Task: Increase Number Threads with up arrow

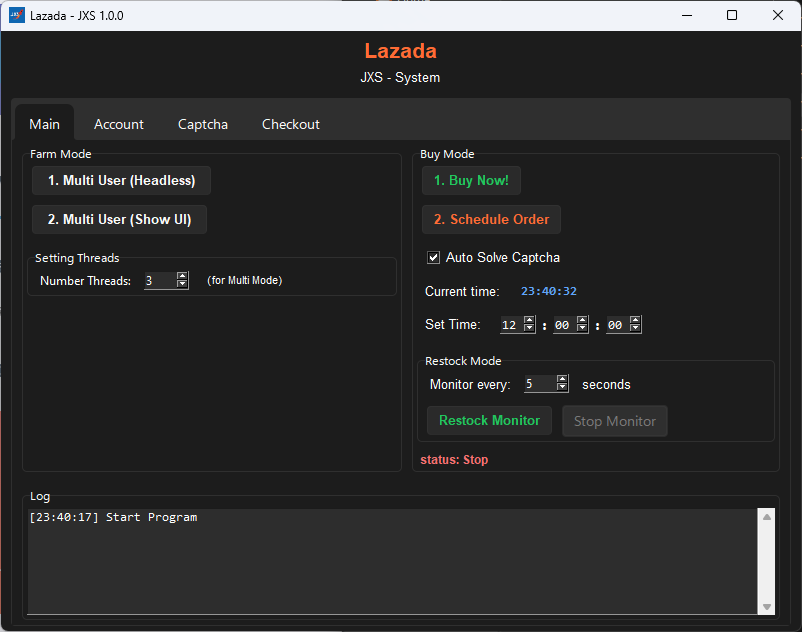Action: (182, 277)
